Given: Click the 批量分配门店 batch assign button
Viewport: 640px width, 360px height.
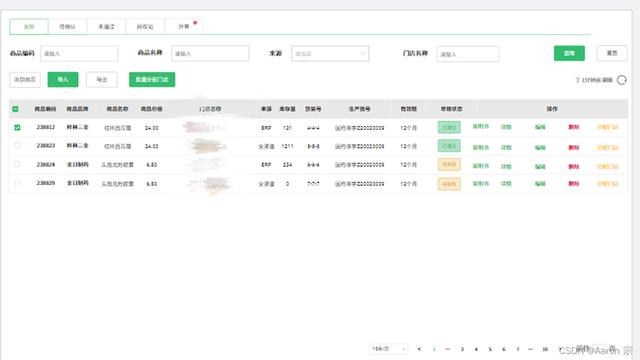Looking at the screenshot, I should (152, 80).
